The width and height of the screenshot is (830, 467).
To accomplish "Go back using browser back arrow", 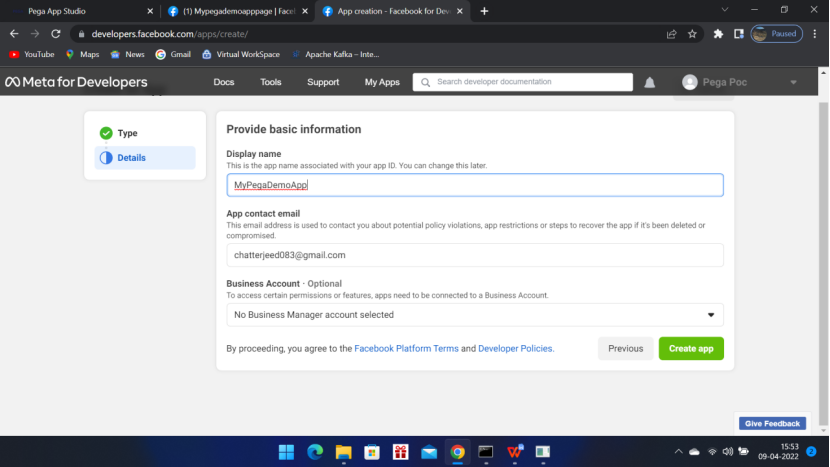I will (x=14, y=34).
